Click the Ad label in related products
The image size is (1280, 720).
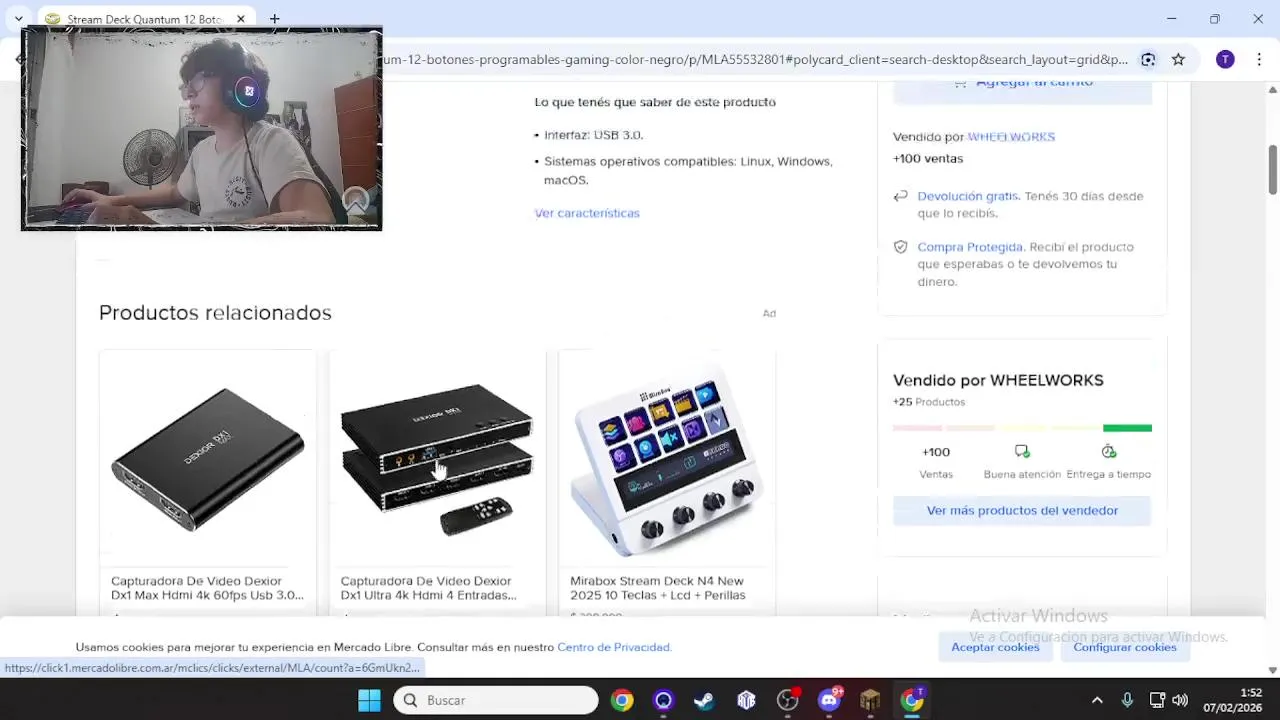click(x=769, y=314)
